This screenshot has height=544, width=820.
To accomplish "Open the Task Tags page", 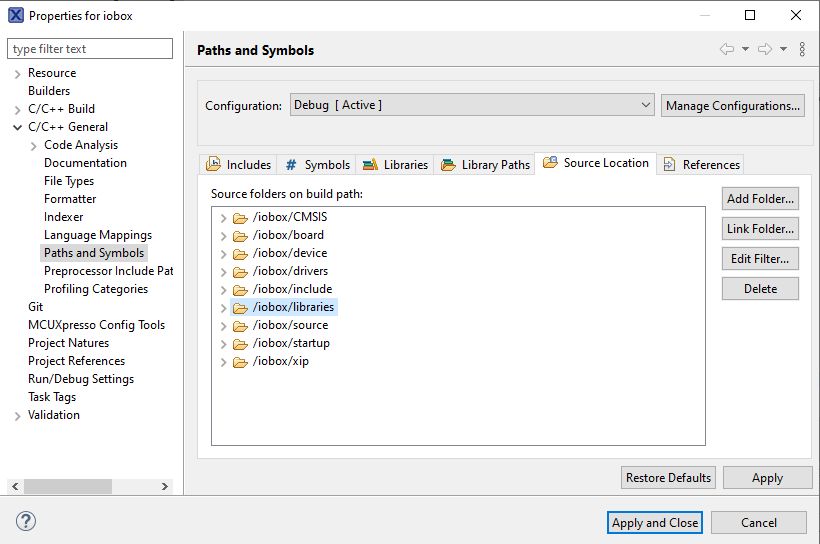I will 52,397.
